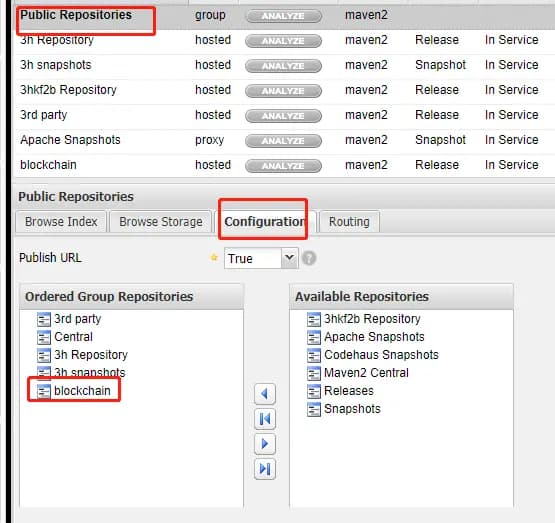
Task: Click the move-right single arrow button
Action: [x=264, y=444]
